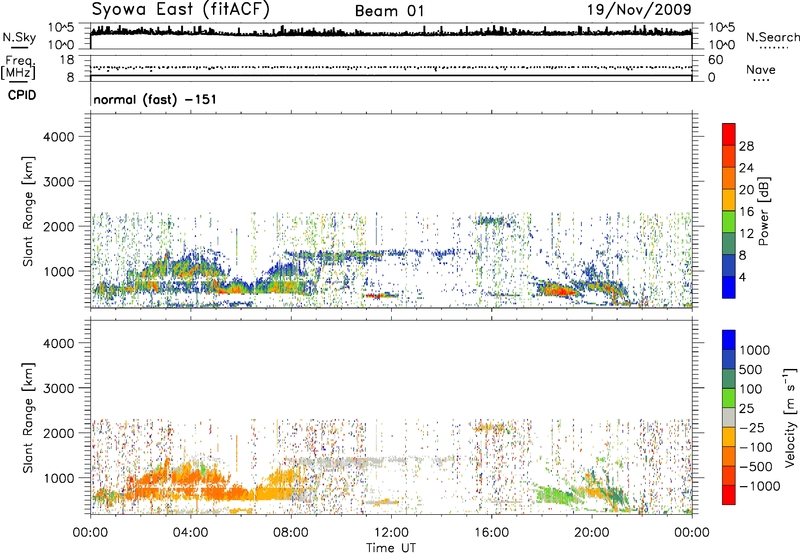Click the 'N.Sky' legend label
The width and height of the screenshot is (800, 554).
(x=19, y=37)
